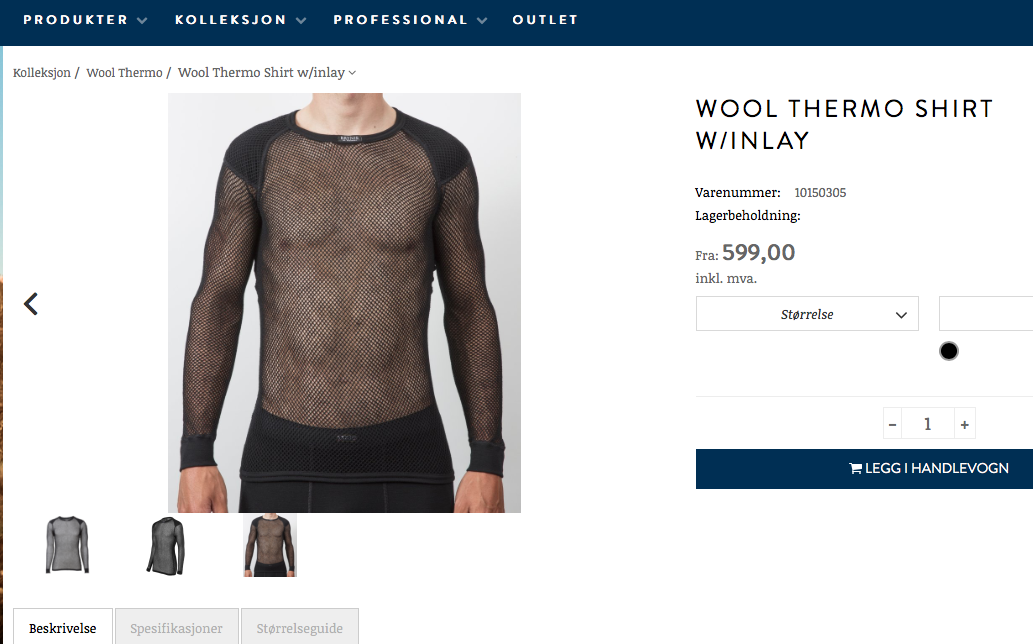Click the quantity input field

point(928,424)
